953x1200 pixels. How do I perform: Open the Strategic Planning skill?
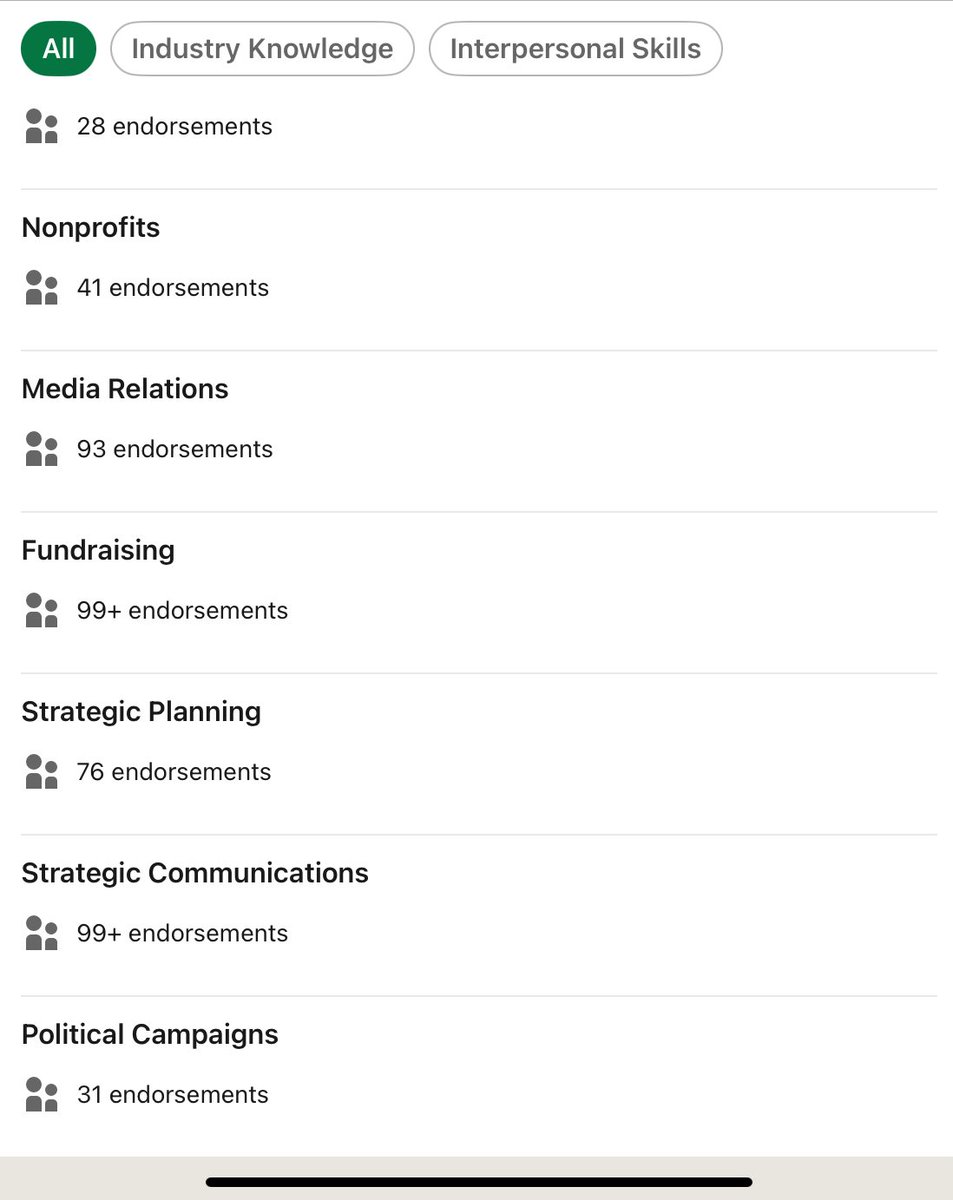[x=141, y=712]
